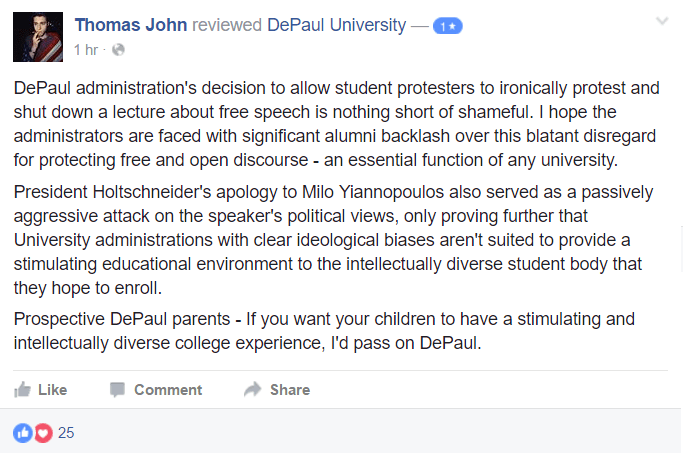Open the 1 hr timestamp link
Screen dimensions: 683x453
click(x=86, y=50)
